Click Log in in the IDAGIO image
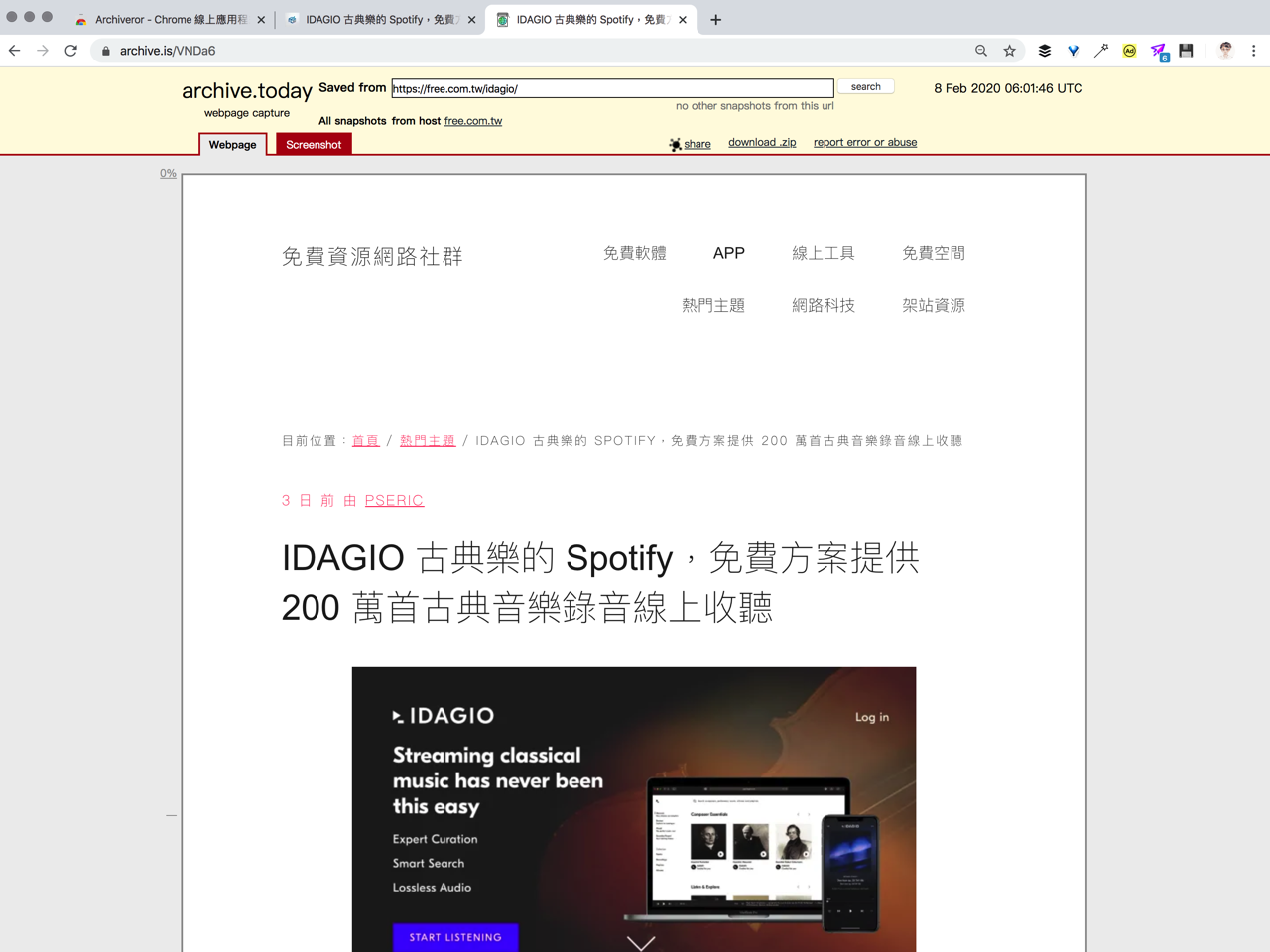Screen dimensions: 1270x952 point(872,717)
